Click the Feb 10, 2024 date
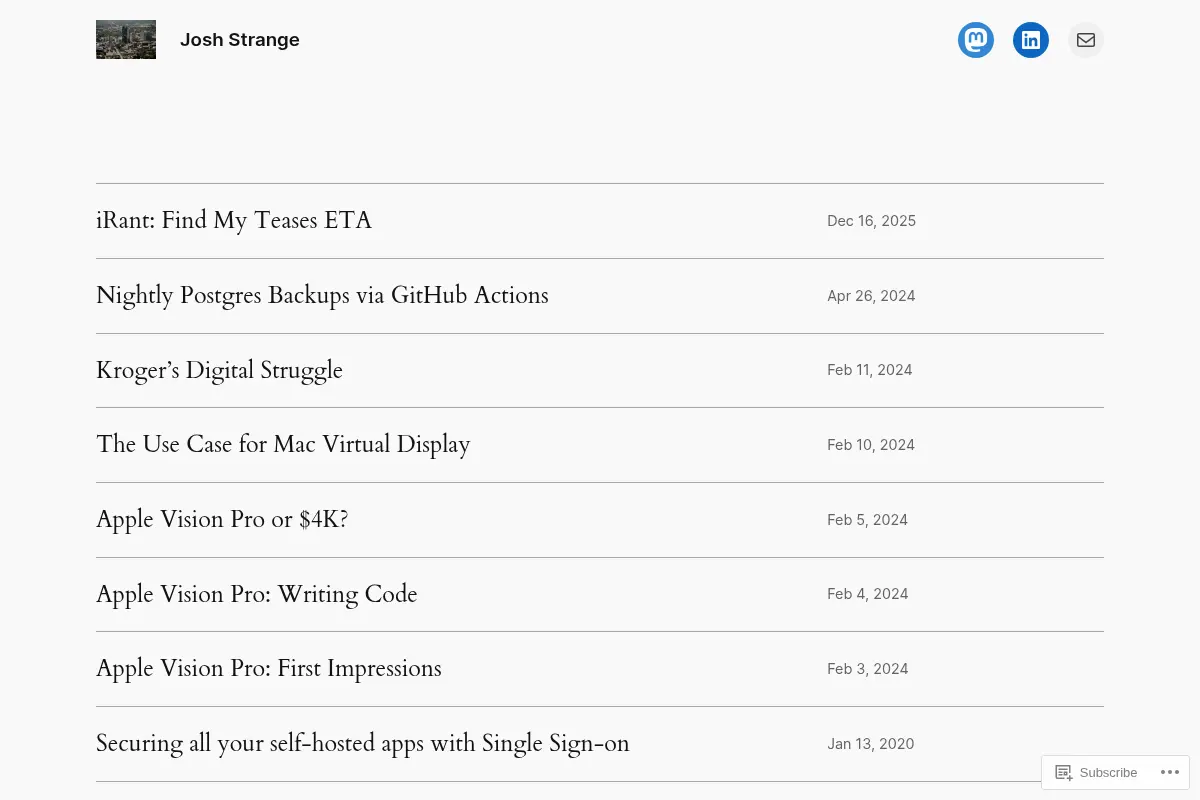1200x800 pixels. (871, 445)
